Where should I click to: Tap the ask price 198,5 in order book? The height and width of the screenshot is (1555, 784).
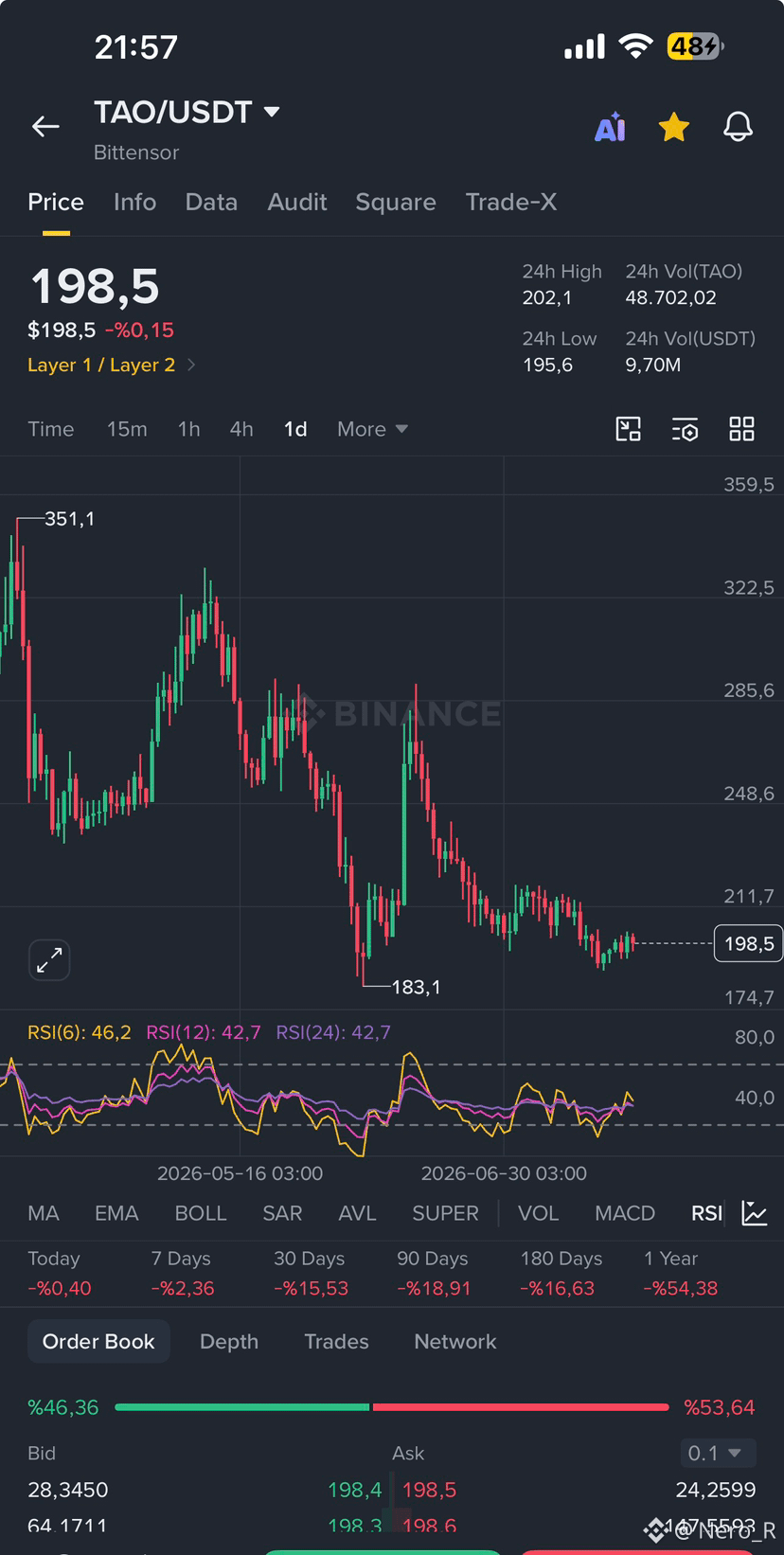429,1490
